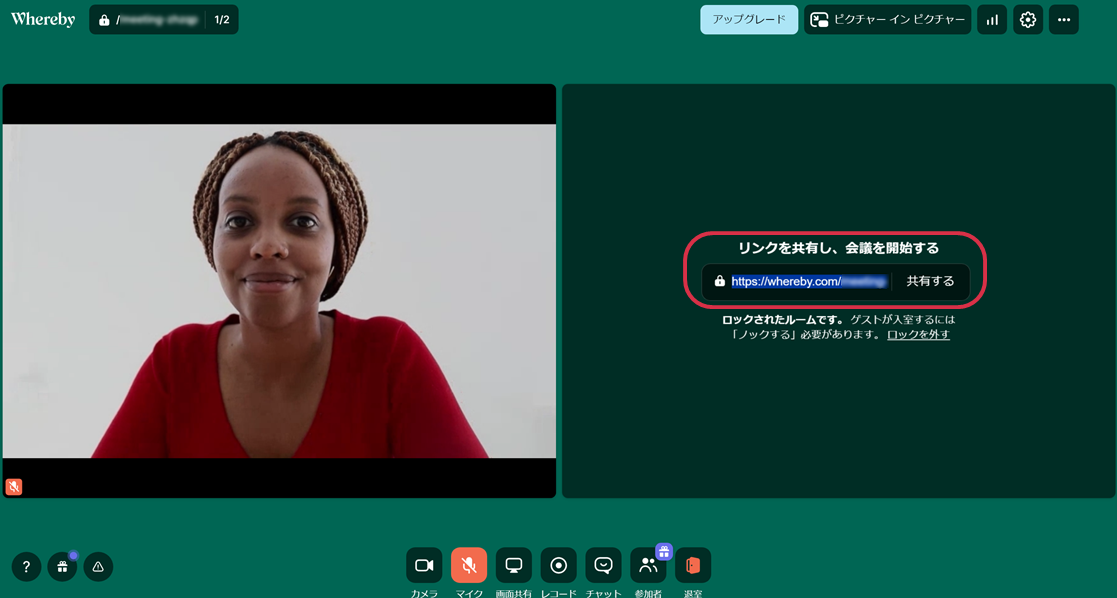The height and width of the screenshot is (598, 1117).
Task: Open the chat panel
Action: pos(603,565)
